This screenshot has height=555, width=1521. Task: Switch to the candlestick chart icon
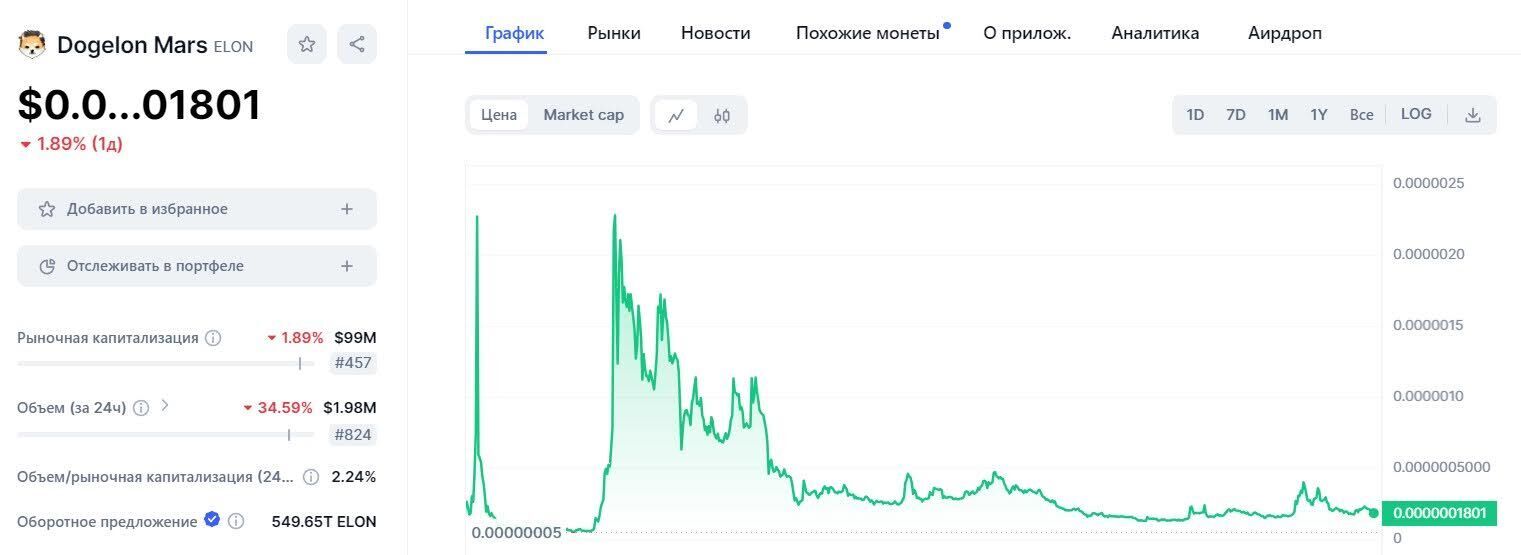(722, 115)
